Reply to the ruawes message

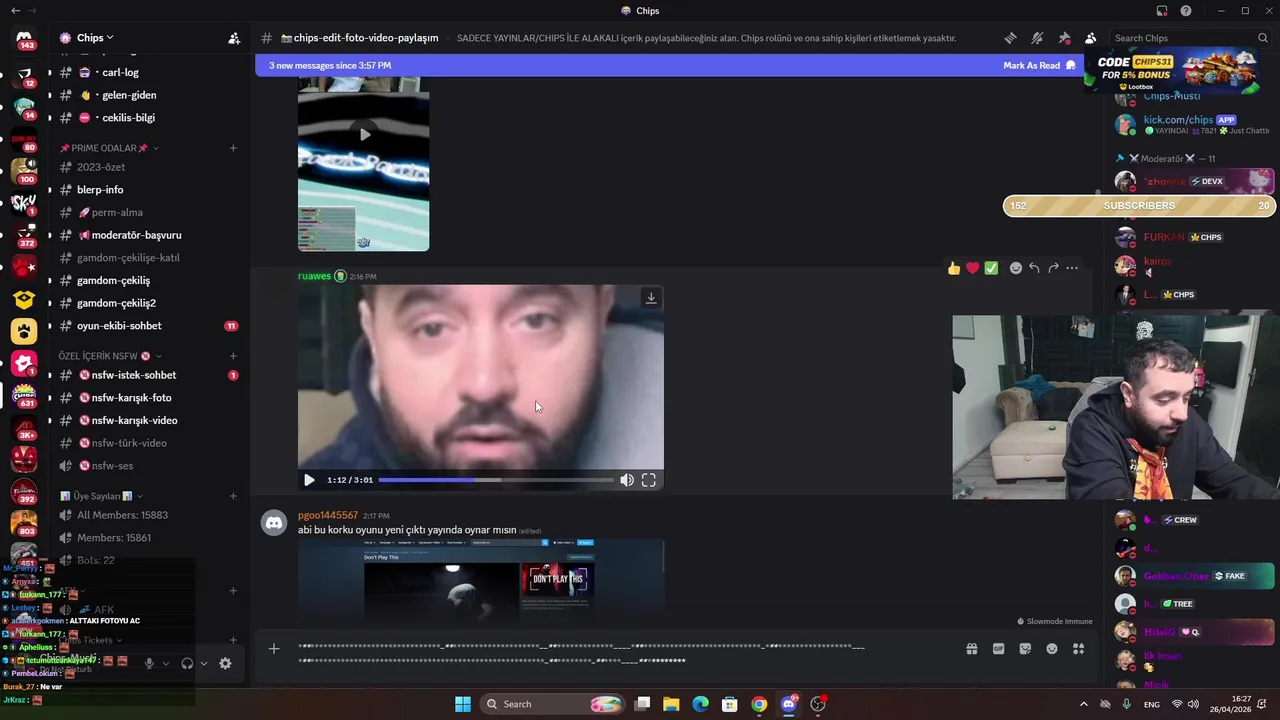point(1034,268)
